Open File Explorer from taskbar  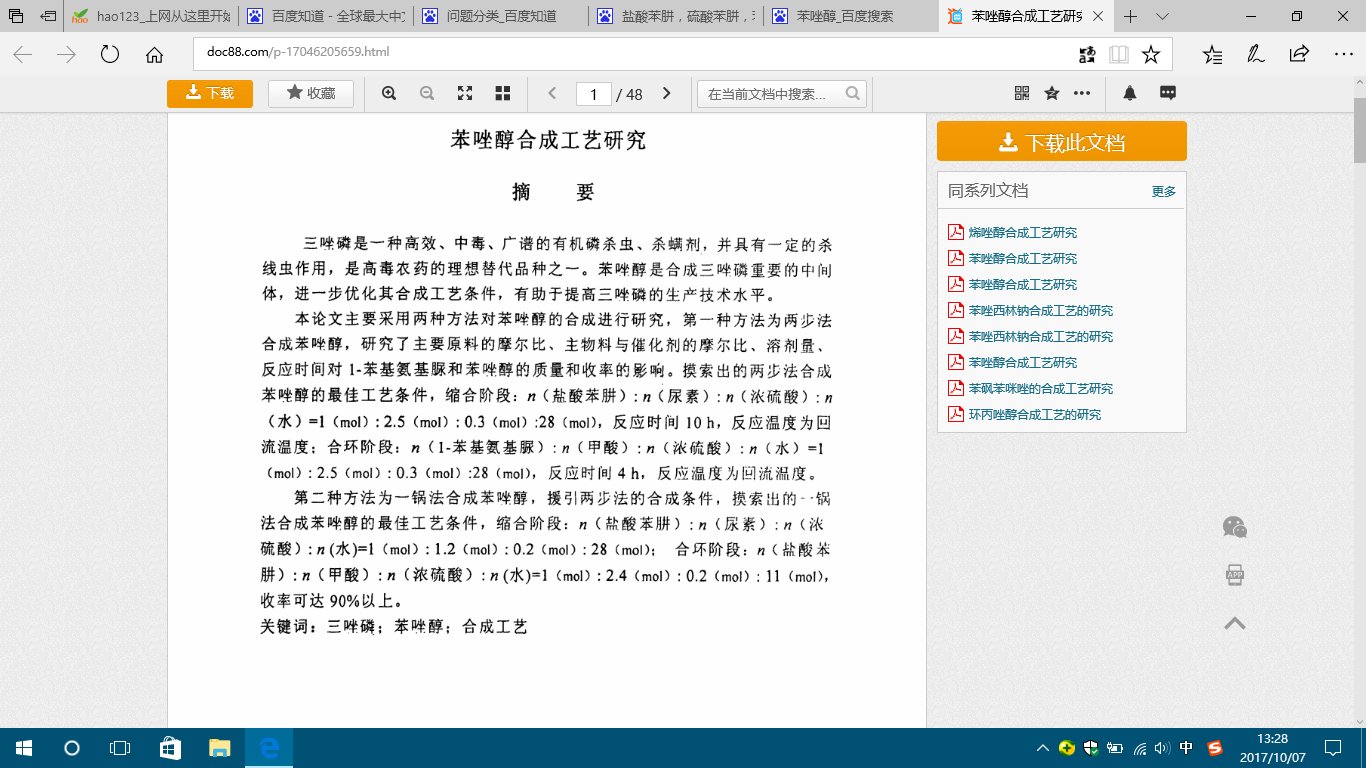point(219,748)
